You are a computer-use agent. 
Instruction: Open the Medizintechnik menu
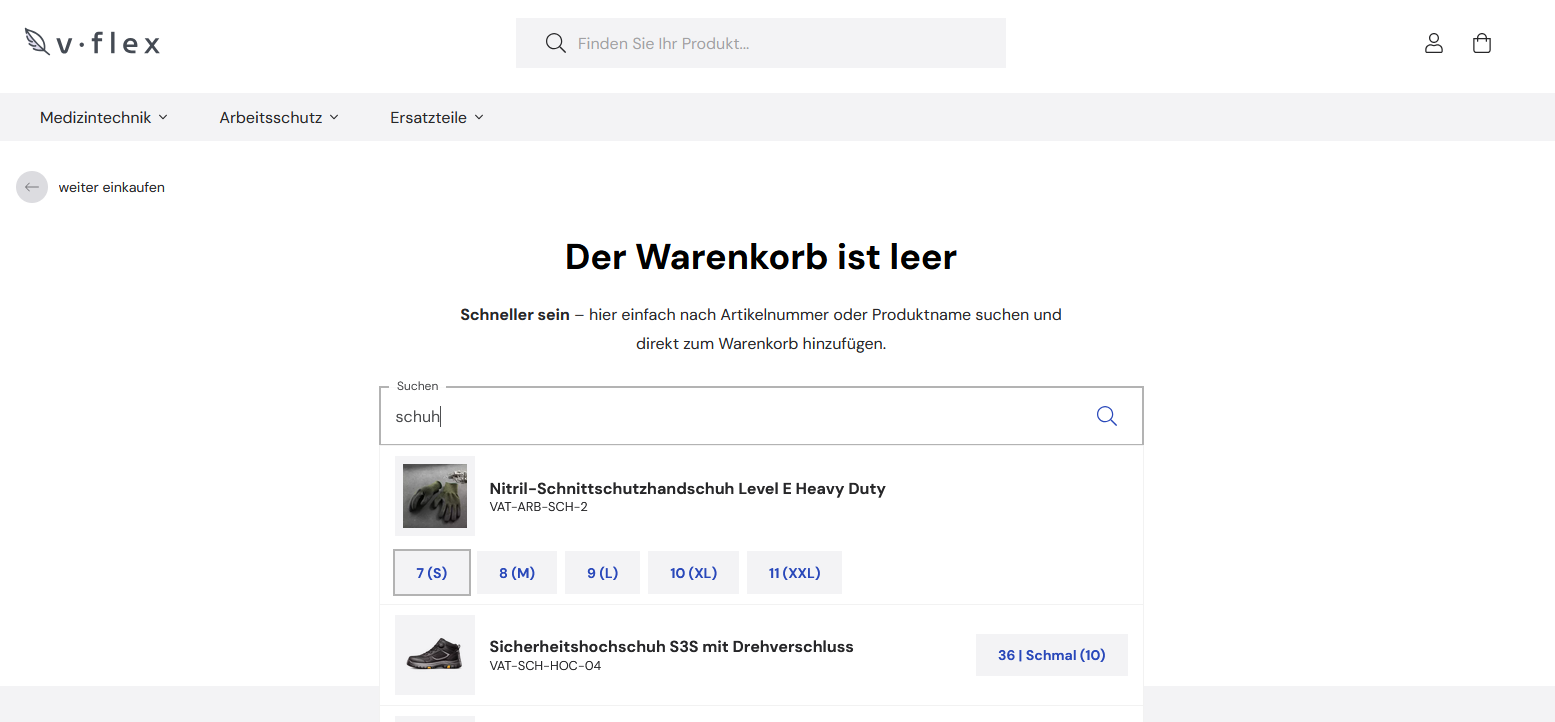click(x=104, y=117)
